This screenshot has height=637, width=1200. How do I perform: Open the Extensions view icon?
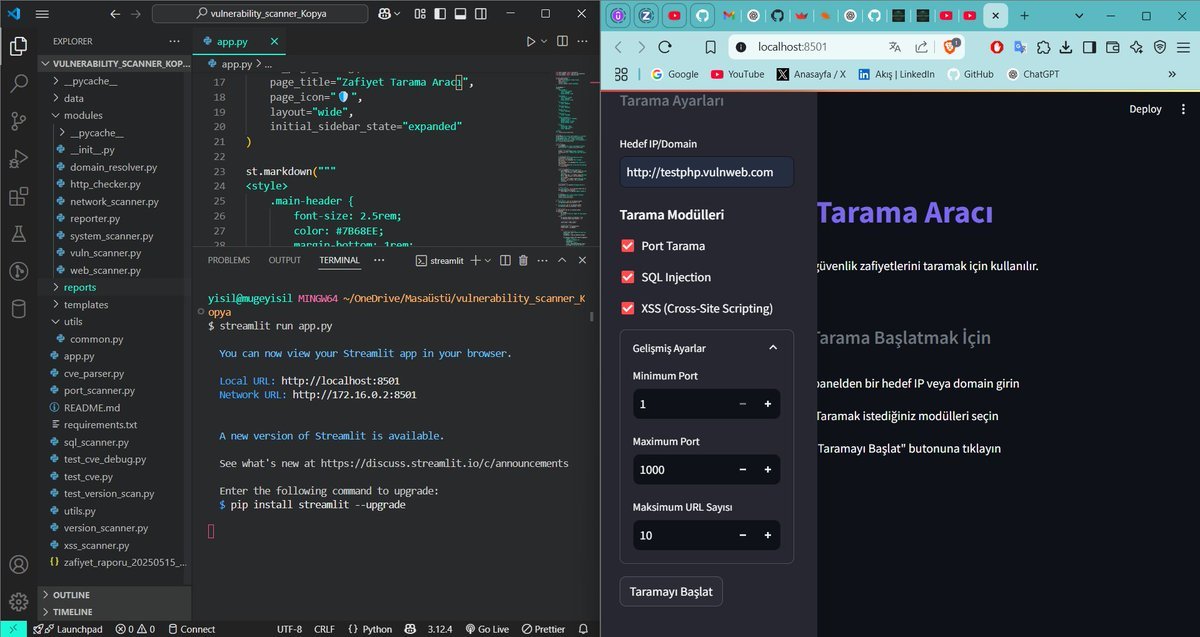(x=18, y=196)
